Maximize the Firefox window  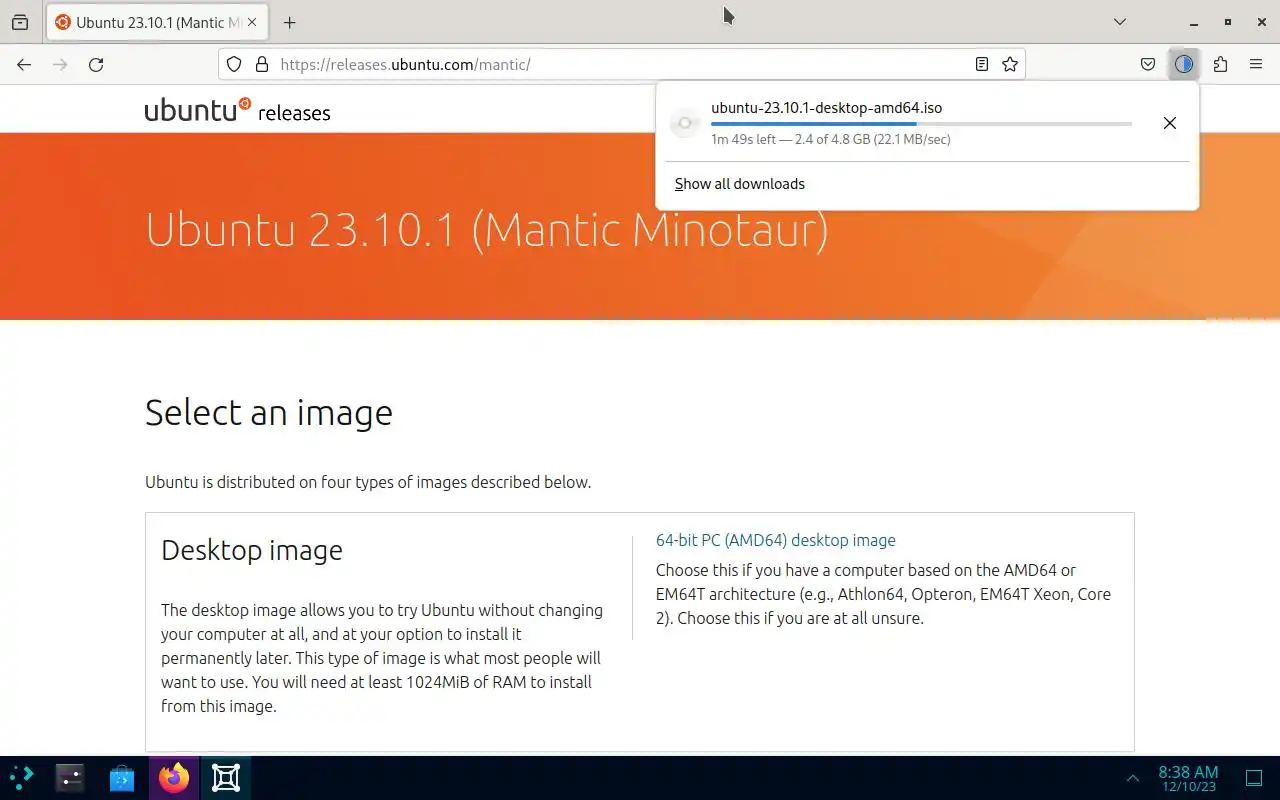[x=1228, y=22]
